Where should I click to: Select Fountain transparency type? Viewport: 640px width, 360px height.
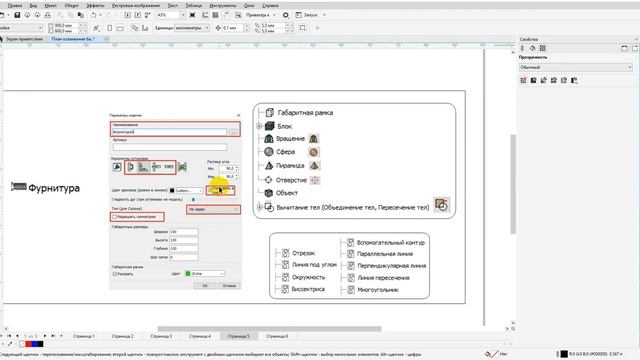(x=544, y=80)
